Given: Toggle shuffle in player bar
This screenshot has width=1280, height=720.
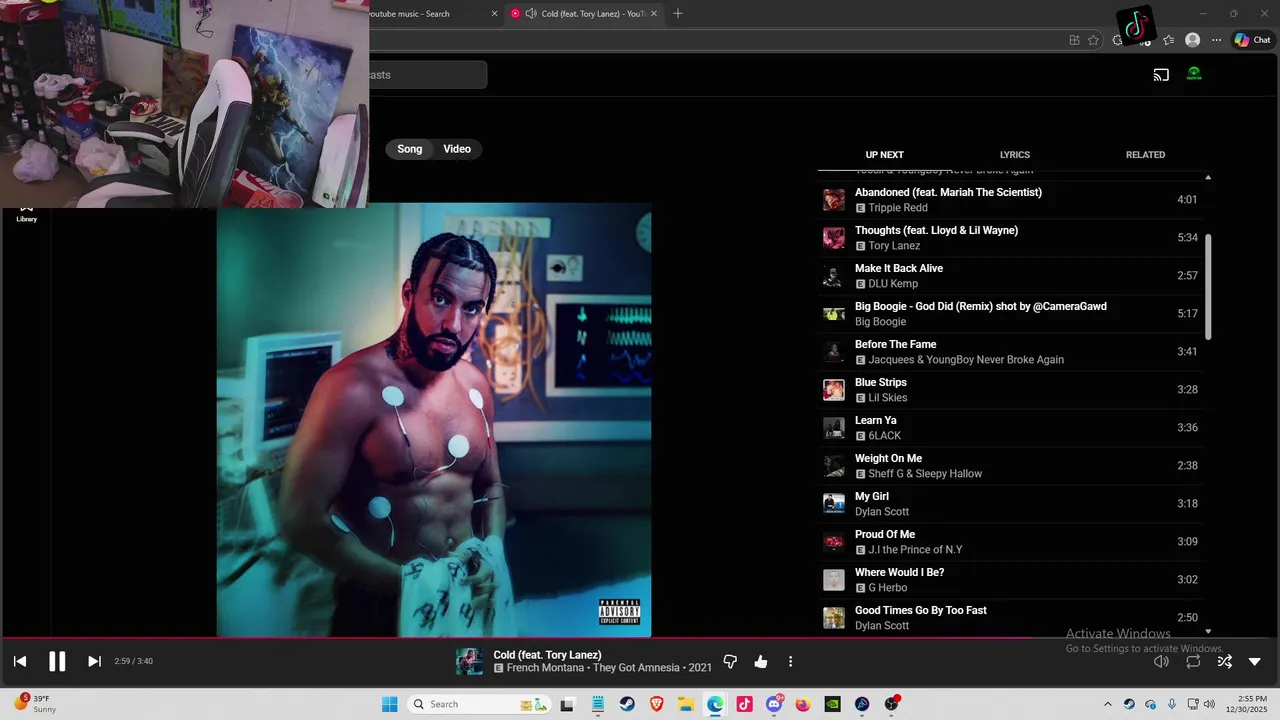Looking at the screenshot, I should (x=1224, y=661).
